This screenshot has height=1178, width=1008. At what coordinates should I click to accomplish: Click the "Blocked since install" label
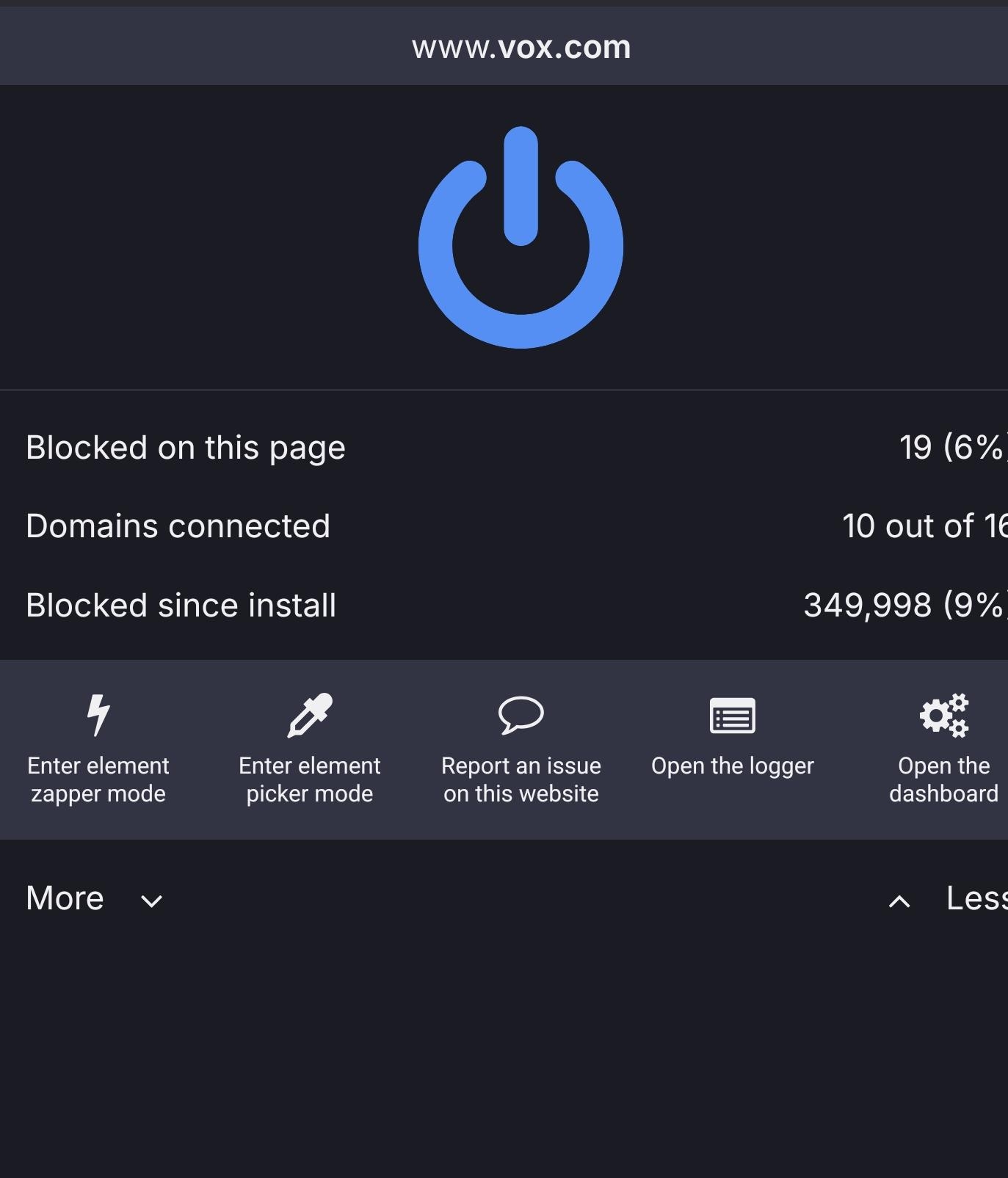[181, 606]
